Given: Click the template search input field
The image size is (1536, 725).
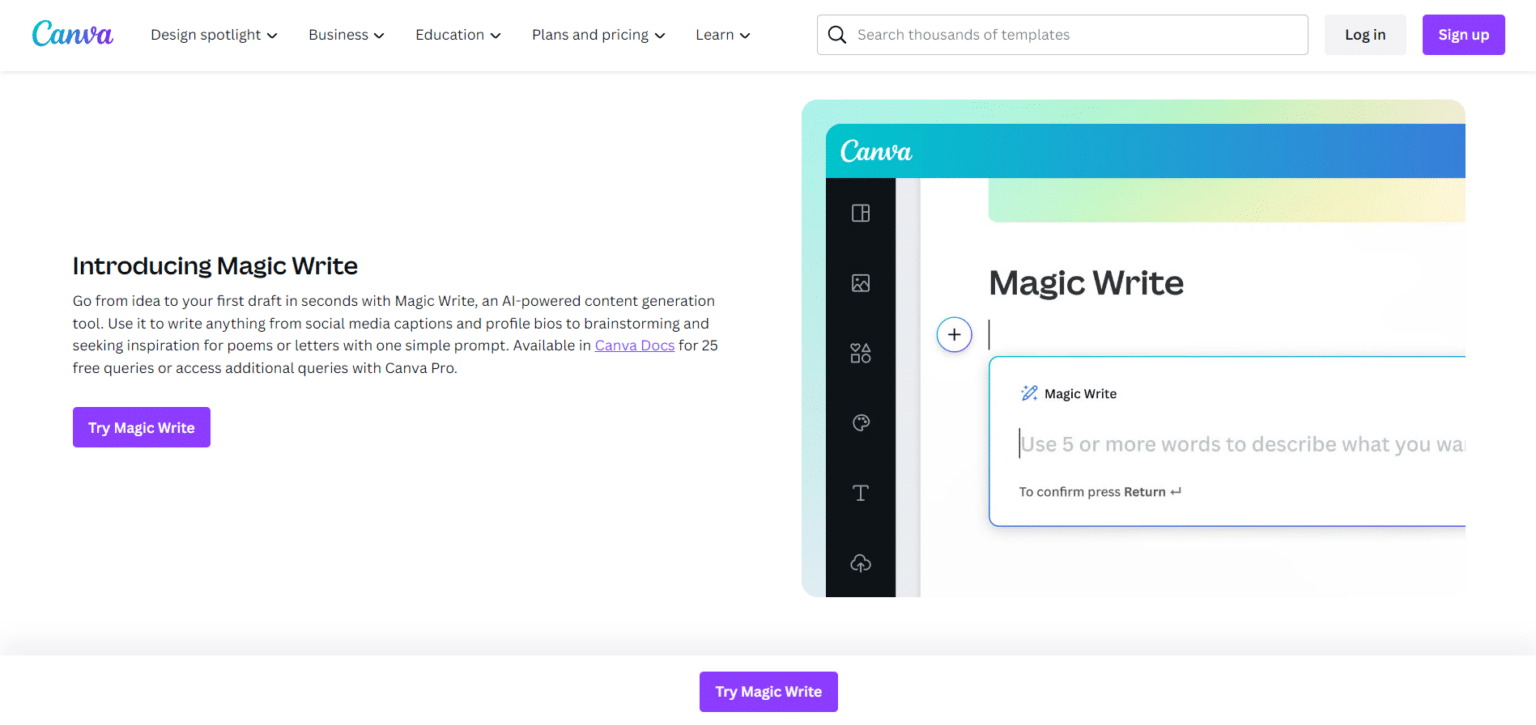Looking at the screenshot, I should (1062, 34).
